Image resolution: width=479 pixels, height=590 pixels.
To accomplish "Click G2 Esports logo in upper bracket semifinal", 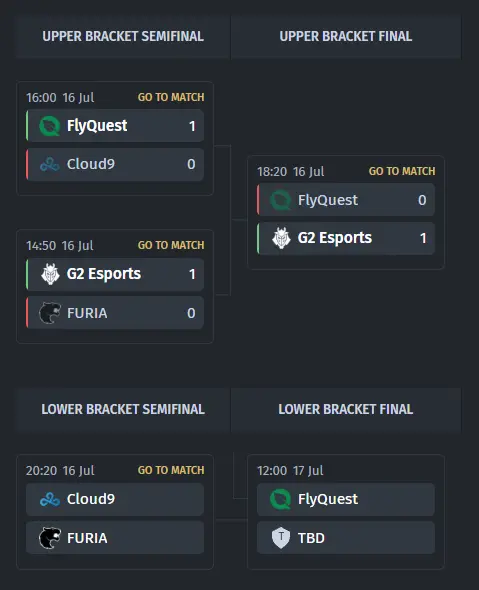I will (50, 274).
